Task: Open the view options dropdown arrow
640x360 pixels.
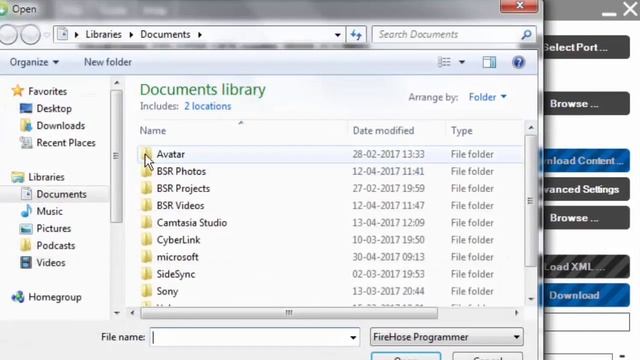Action: pyautogui.click(x=462, y=62)
